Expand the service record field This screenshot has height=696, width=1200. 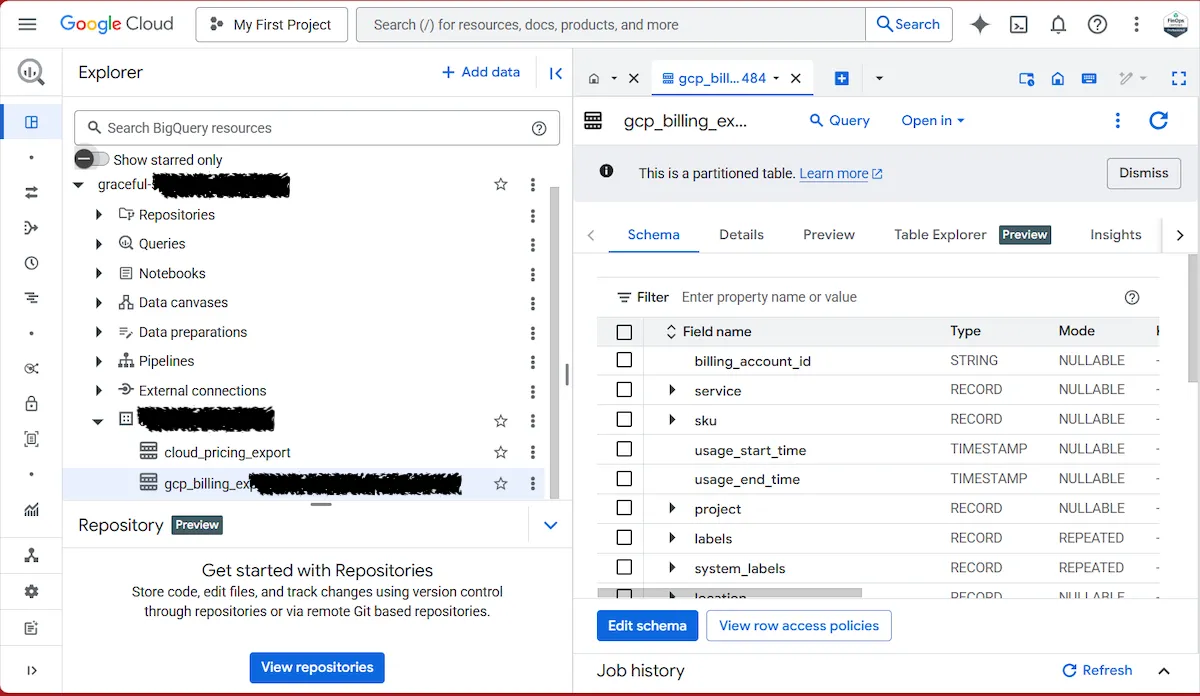[x=672, y=389]
